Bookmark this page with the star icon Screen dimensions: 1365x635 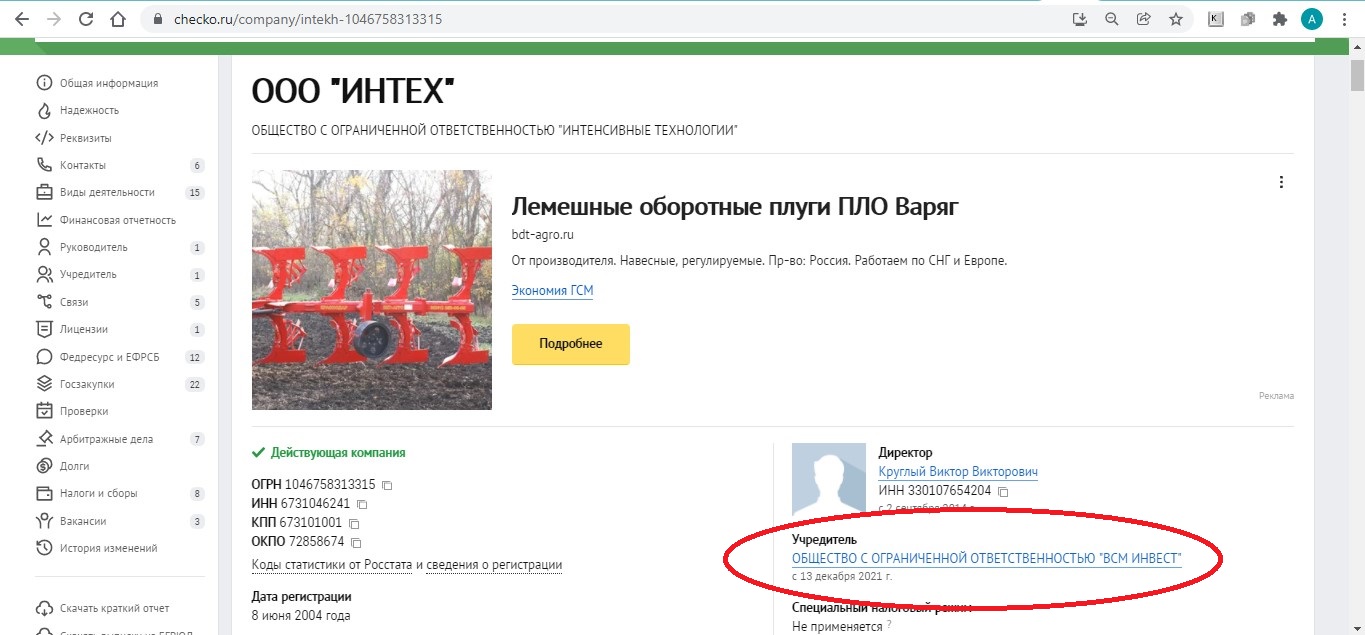(1176, 19)
